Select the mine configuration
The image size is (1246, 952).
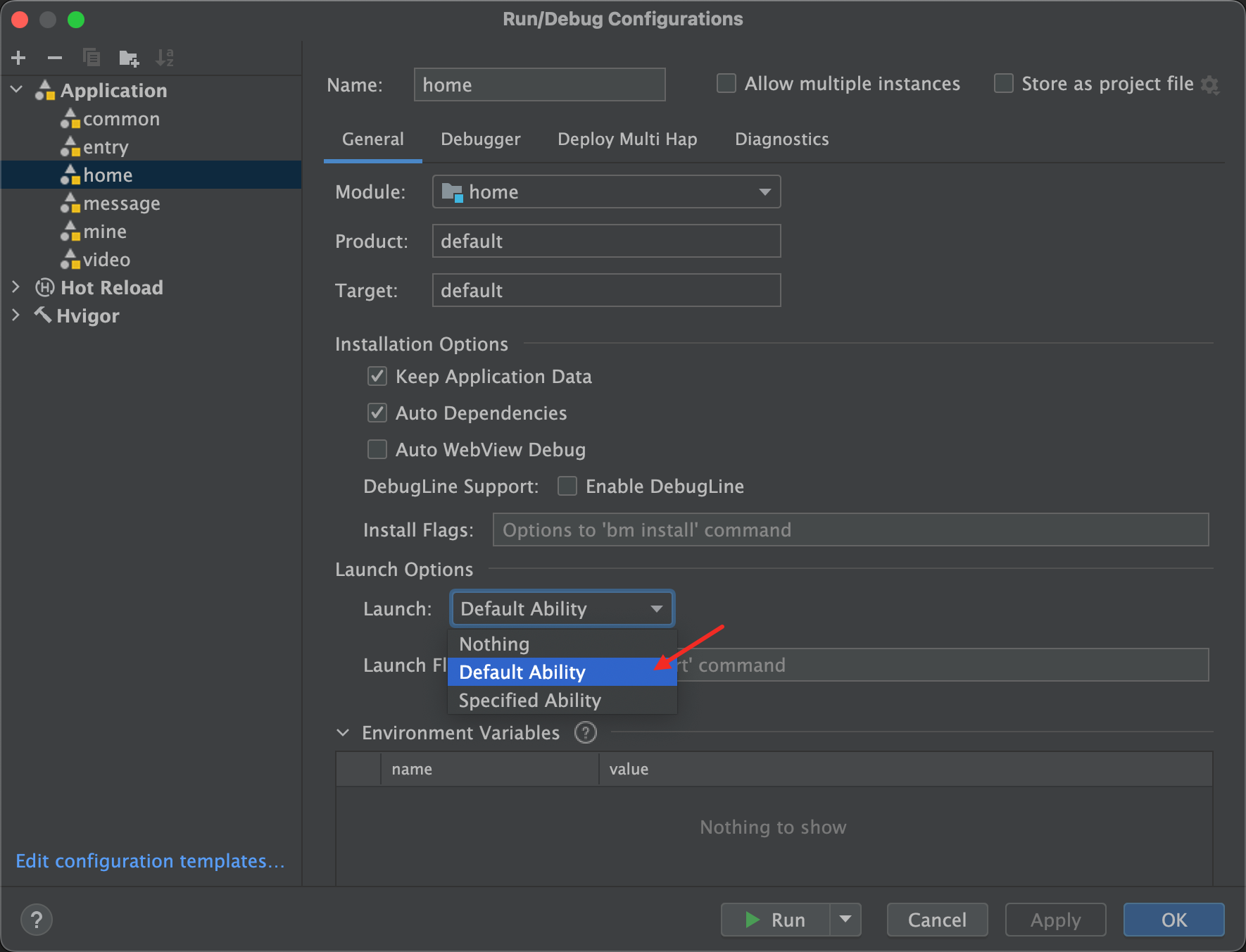pos(151,232)
